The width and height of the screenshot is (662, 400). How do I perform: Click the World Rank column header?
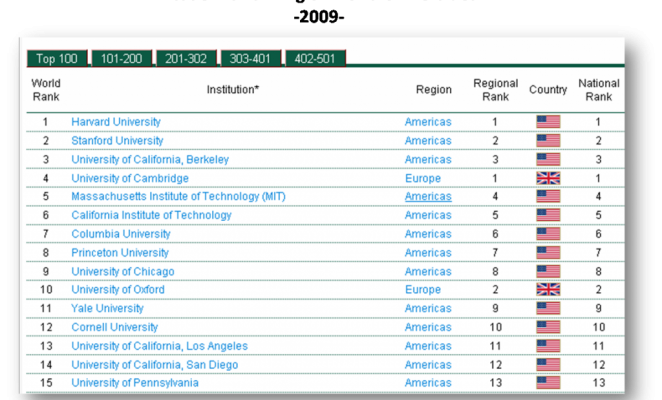click(46, 90)
